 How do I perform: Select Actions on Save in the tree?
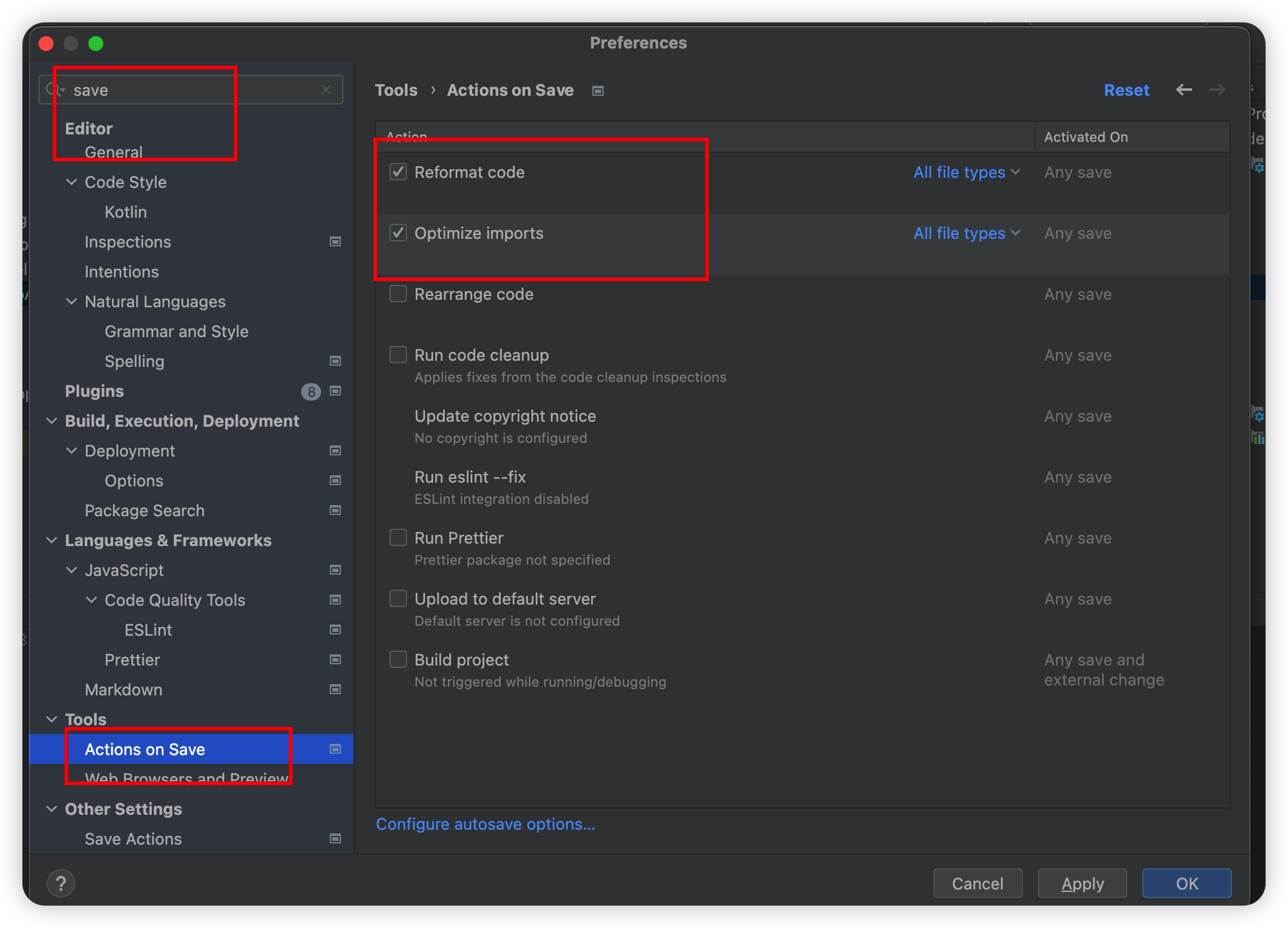191,749
